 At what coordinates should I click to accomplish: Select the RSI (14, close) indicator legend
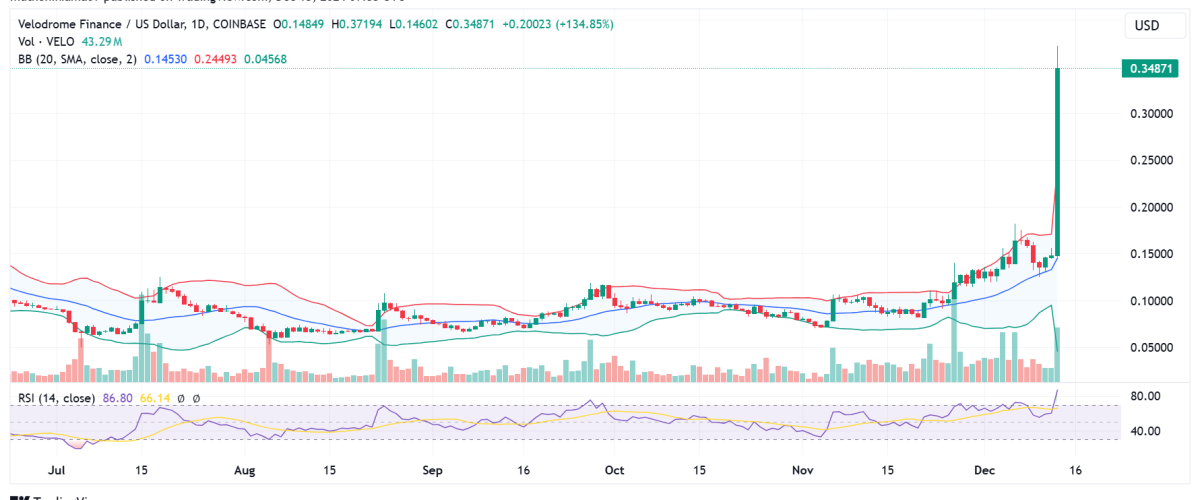(x=55, y=398)
